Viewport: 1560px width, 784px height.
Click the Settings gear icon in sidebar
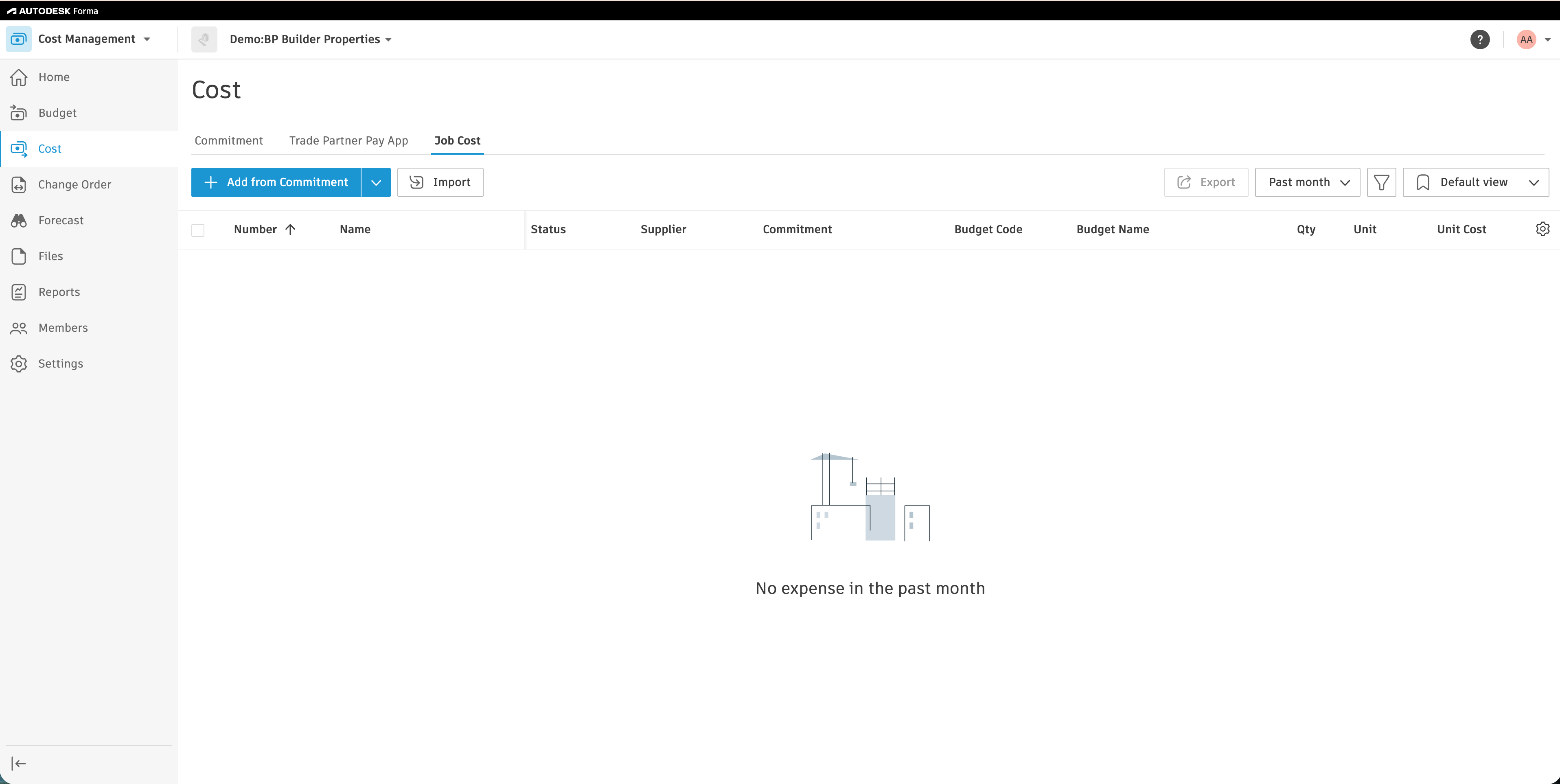[x=19, y=363]
